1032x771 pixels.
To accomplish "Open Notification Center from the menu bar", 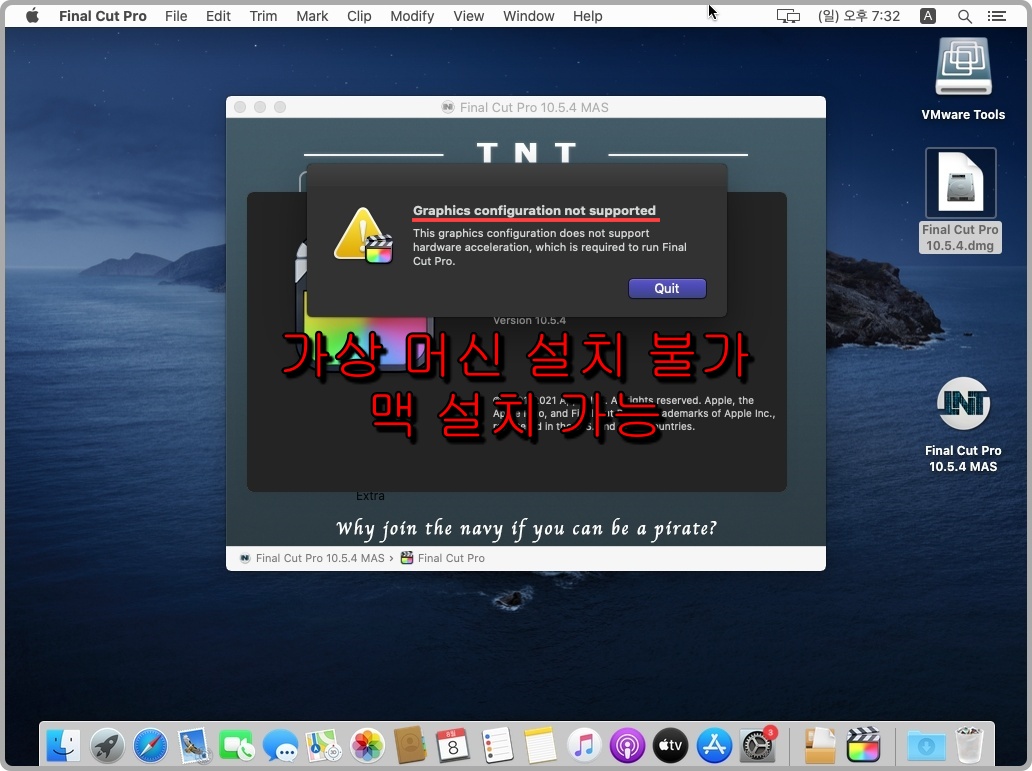I will (x=996, y=15).
